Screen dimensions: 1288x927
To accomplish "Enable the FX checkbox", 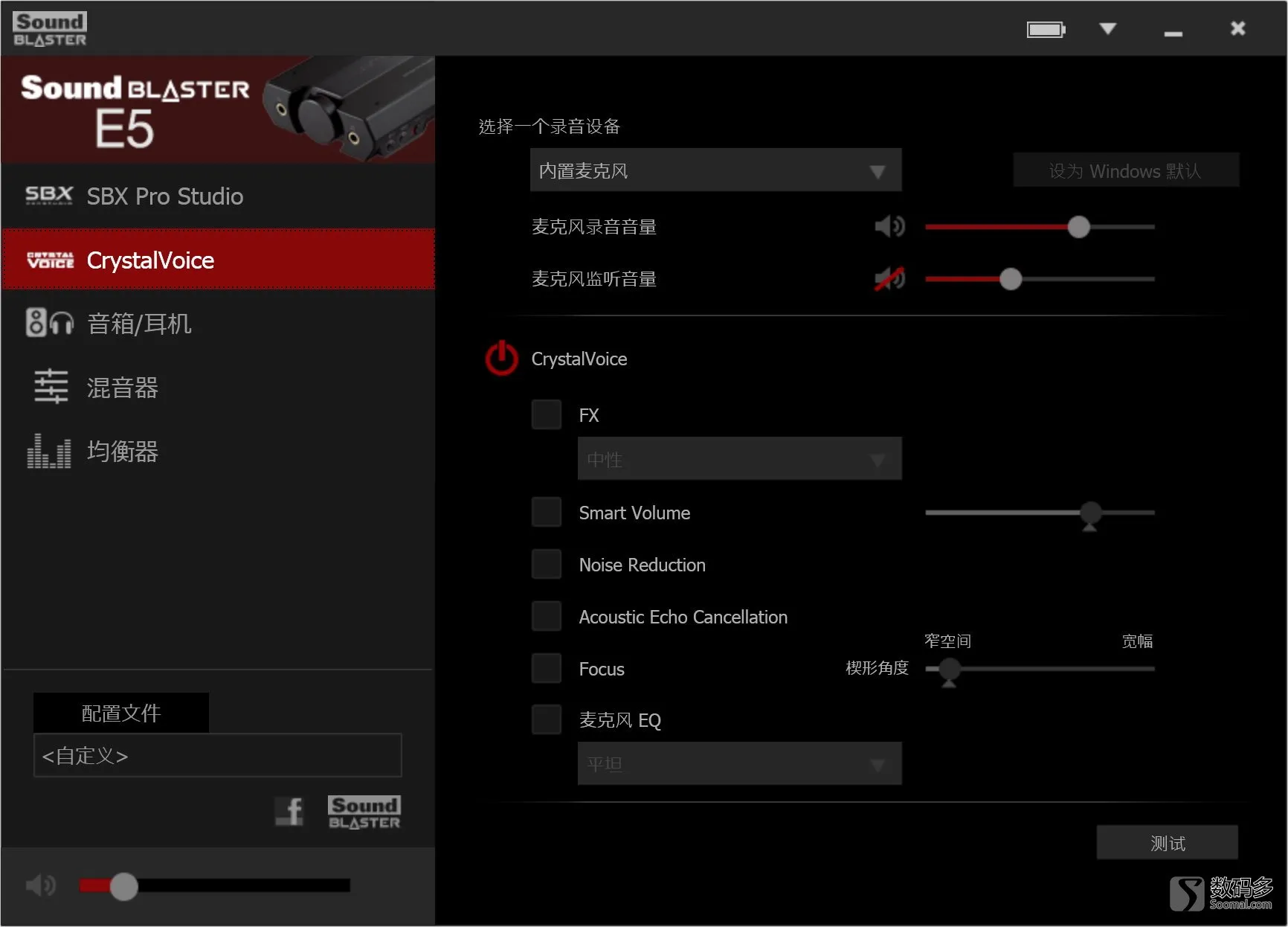I will [x=547, y=414].
